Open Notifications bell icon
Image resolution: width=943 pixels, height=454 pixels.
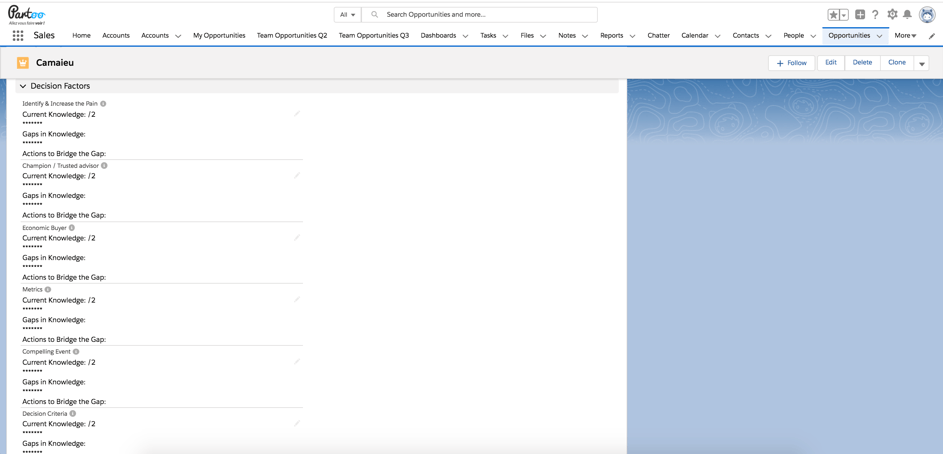pos(908,14)
